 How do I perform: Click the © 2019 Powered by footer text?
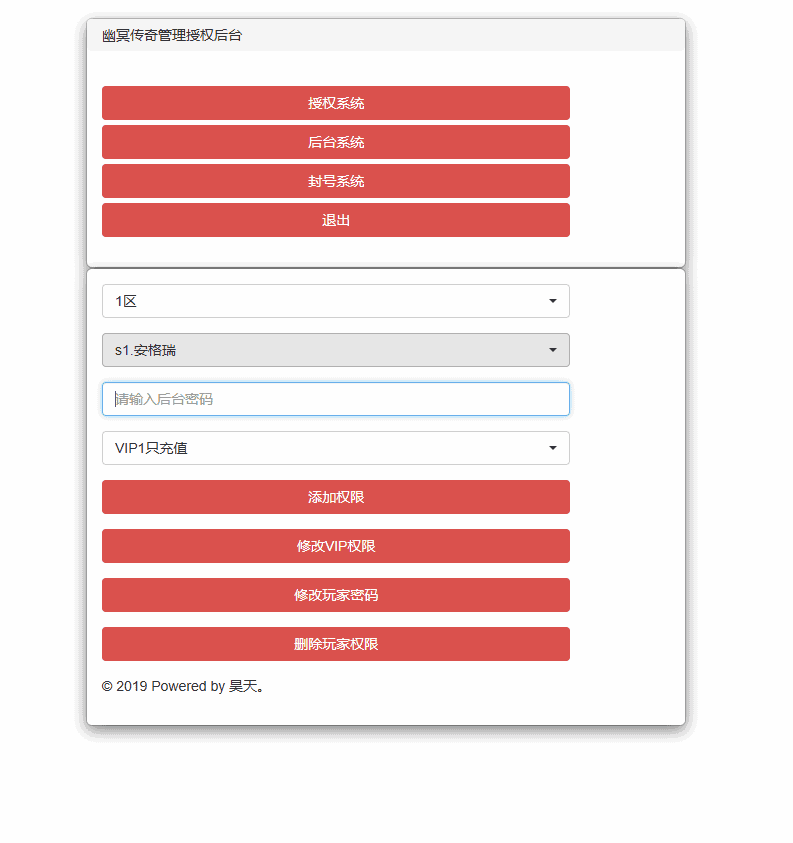(162, 687)
